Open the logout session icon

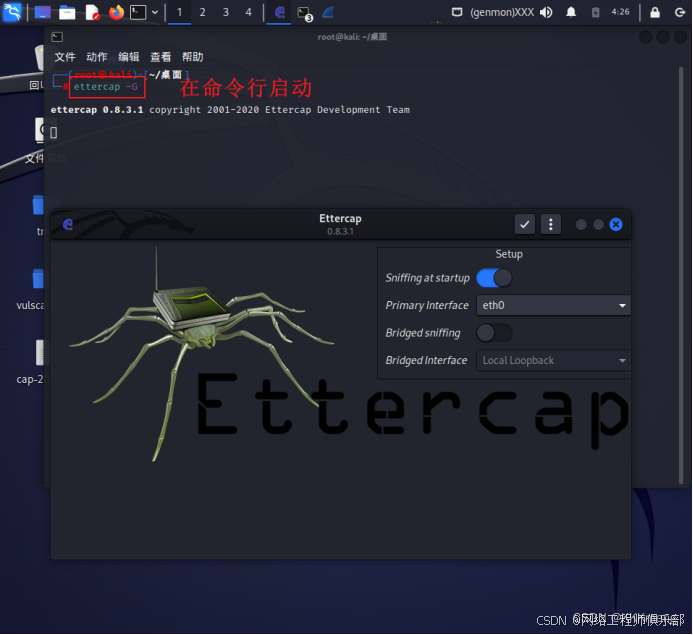click(680, 12)
